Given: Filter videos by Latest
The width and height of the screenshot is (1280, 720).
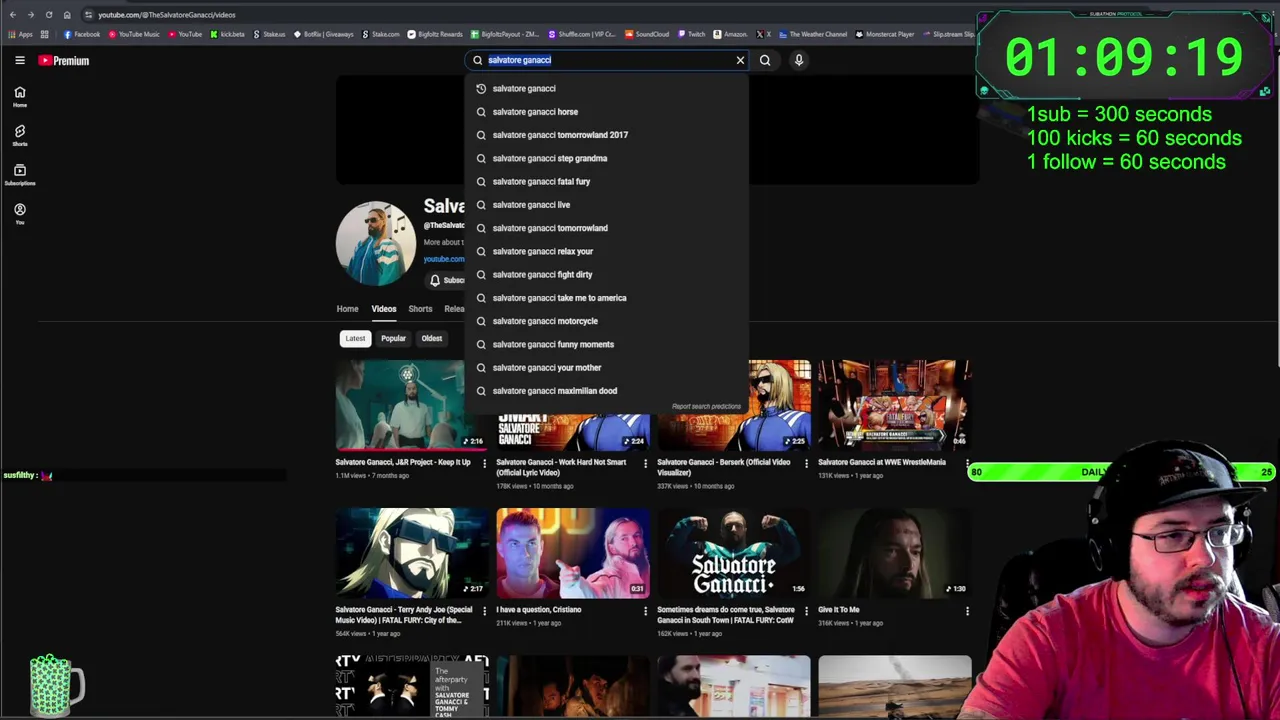Looking at the screenshot, I should (355, 338).
